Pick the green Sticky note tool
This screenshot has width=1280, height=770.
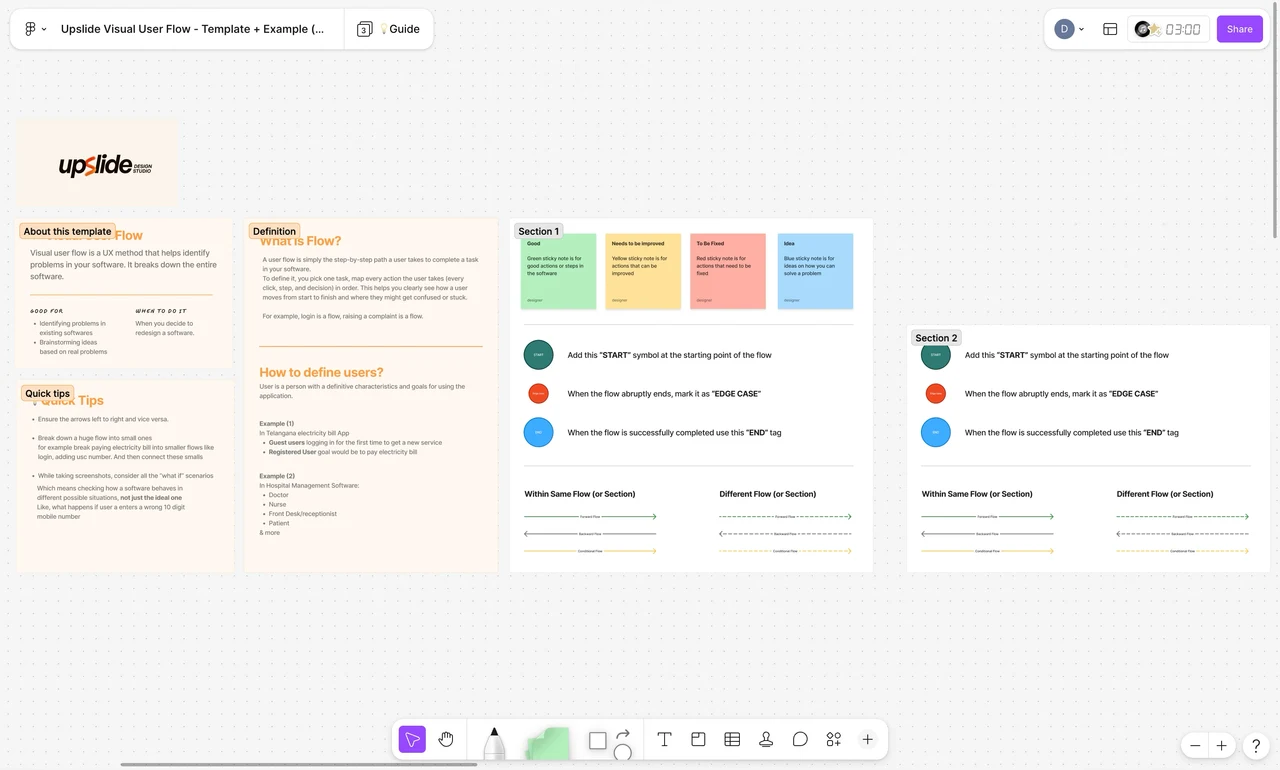point(547,744)
